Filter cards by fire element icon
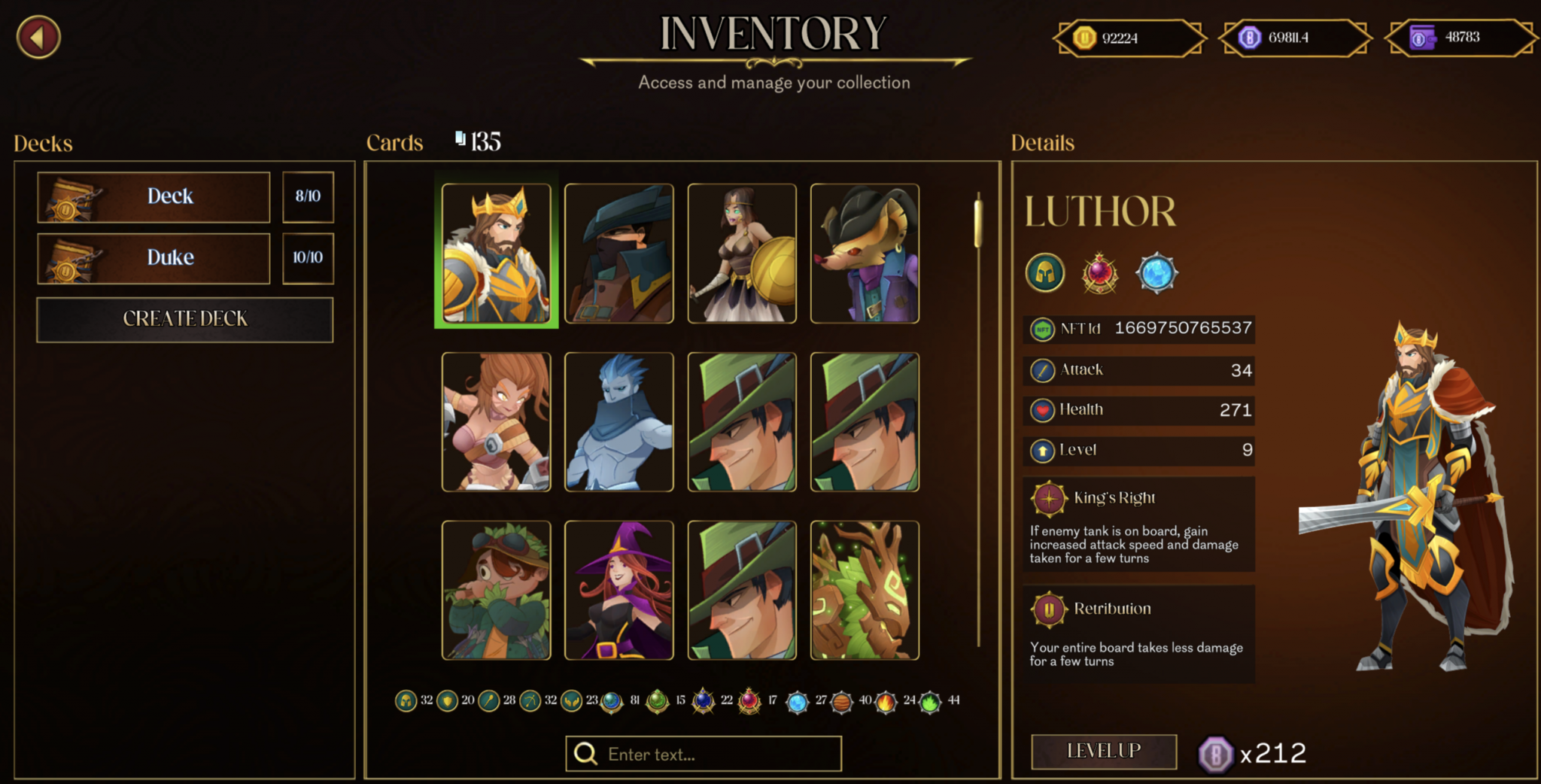Screen dimensions: 1541x784 [886, 702]
